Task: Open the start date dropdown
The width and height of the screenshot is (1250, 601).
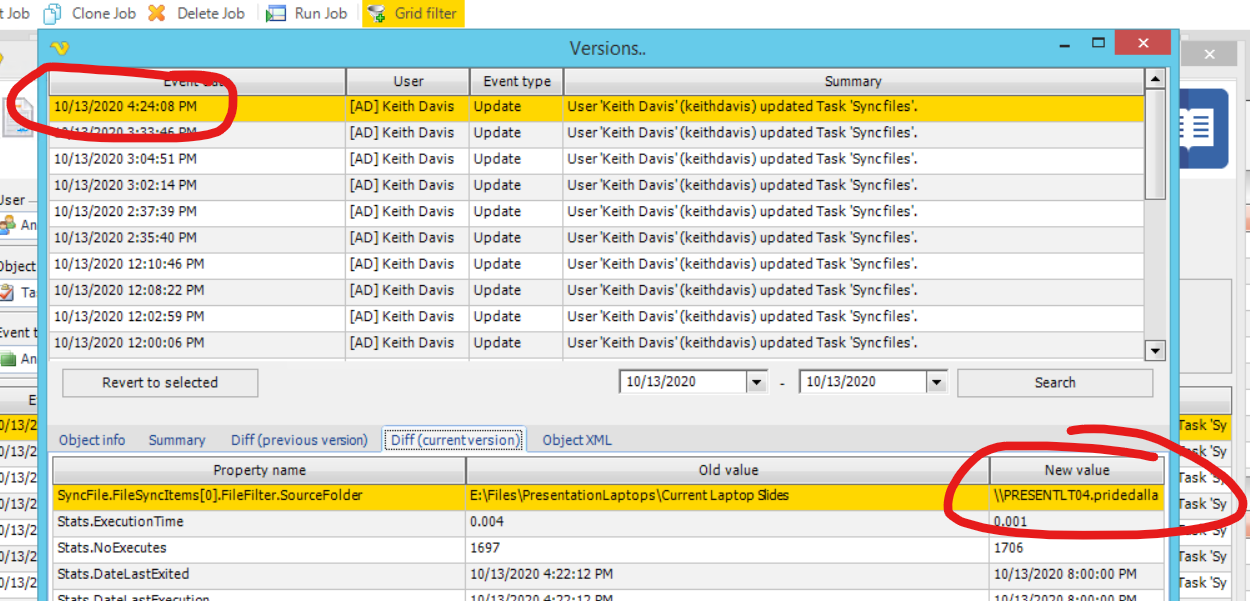Action: [756, 382]
